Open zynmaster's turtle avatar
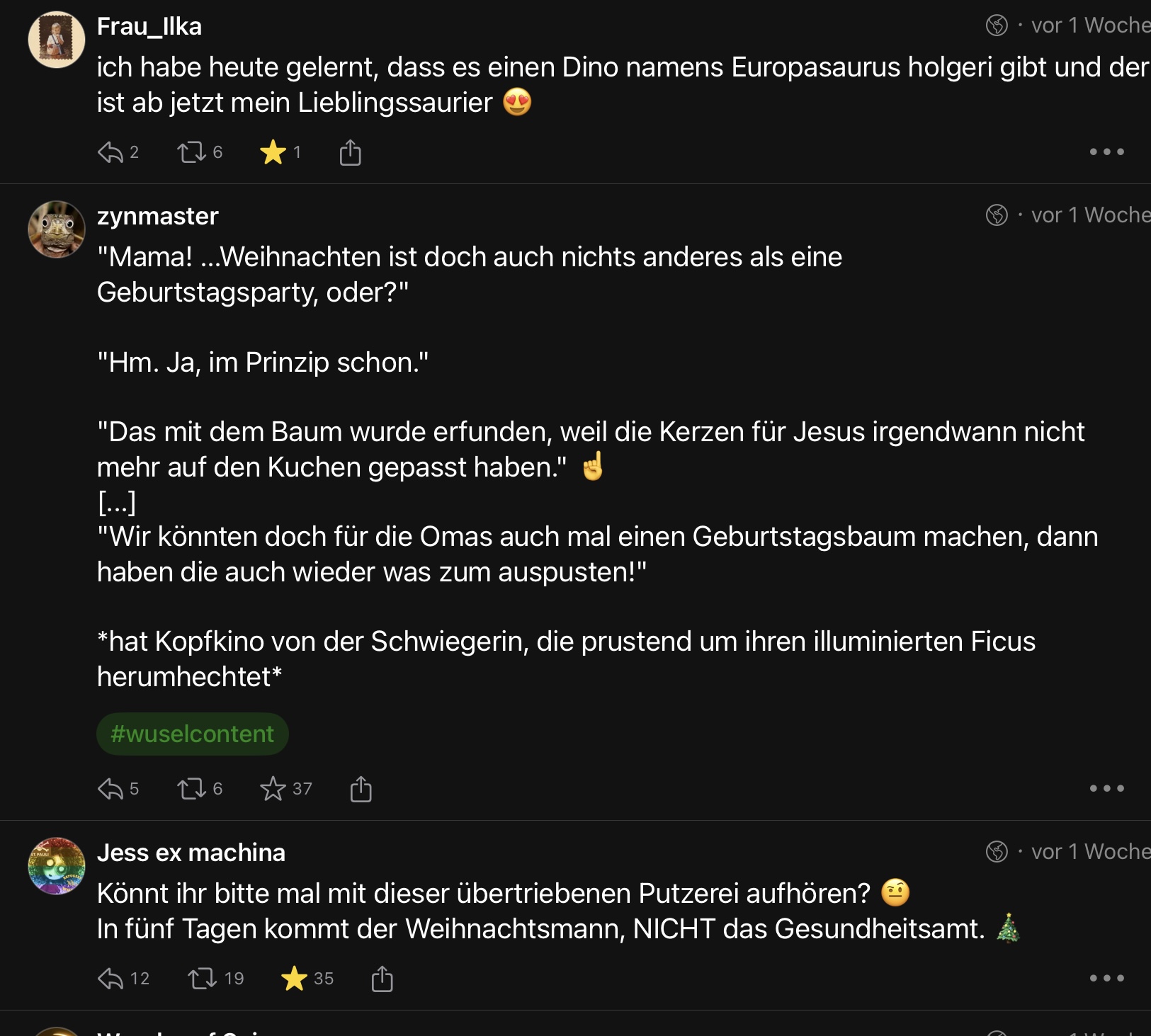Image resolution: width=1151 pixels, height=1036 pixels. (x=56, y=229)
